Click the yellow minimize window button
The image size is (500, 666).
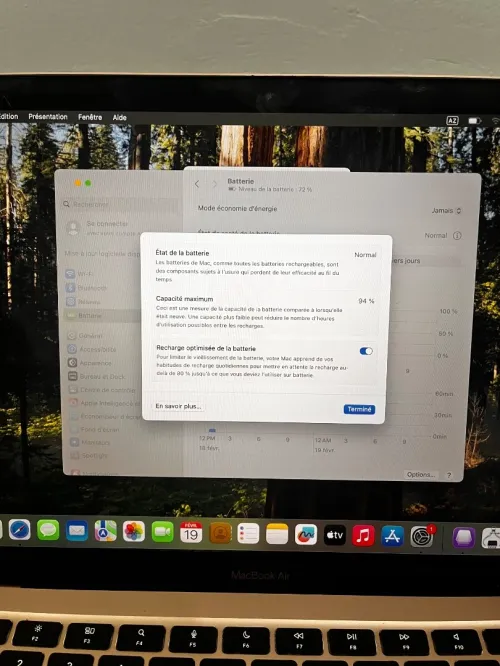coord(78,183)
